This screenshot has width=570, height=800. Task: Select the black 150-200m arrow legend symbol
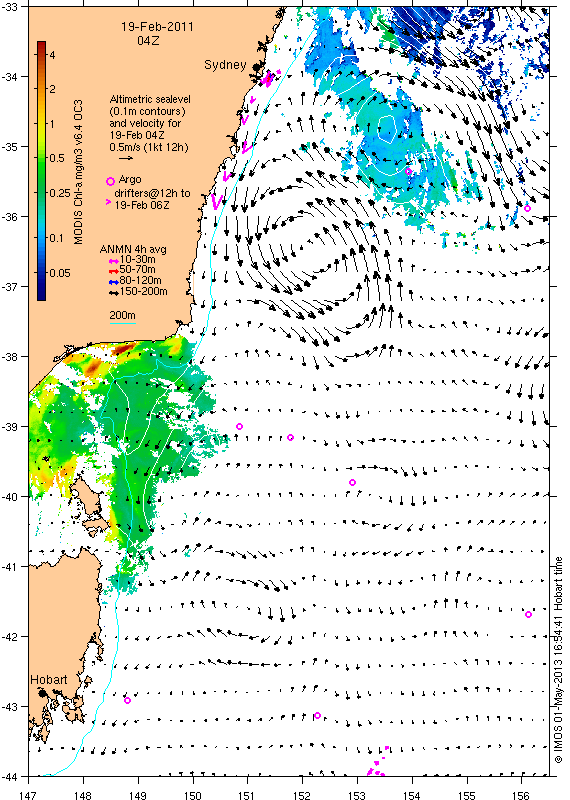tap(114, 292)
